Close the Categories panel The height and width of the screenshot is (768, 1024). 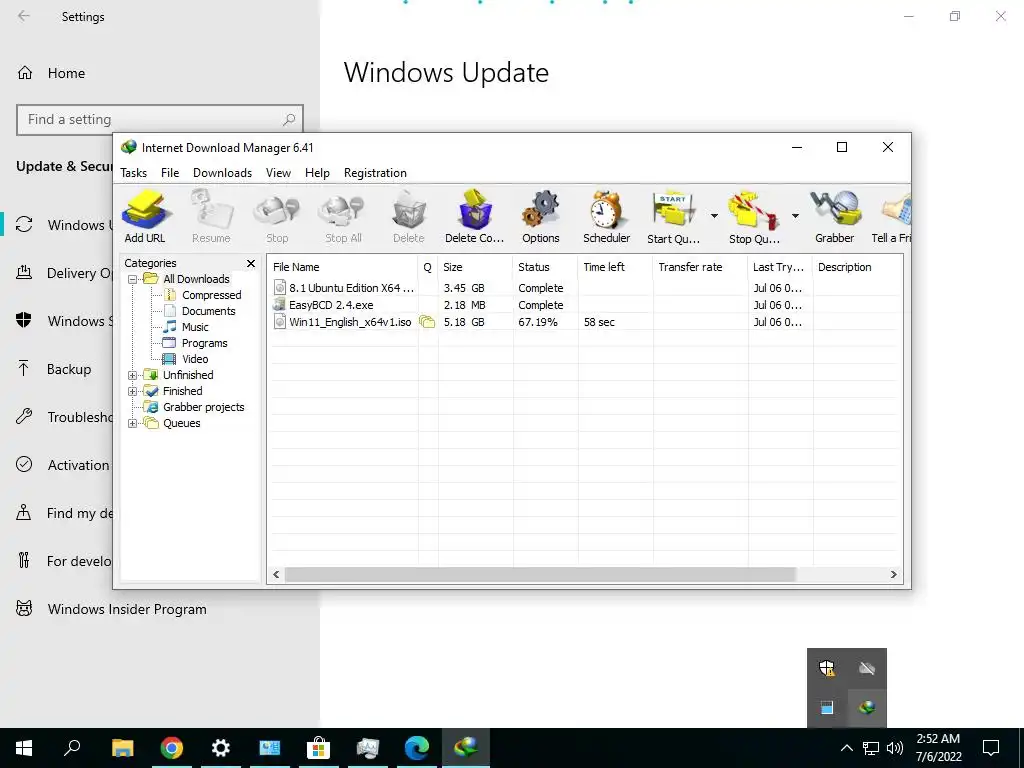(251, 263)
